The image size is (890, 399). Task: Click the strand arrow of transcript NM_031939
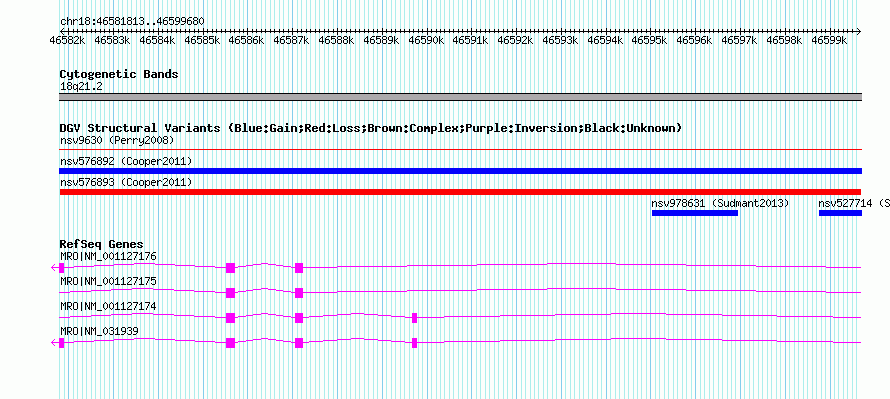[x=54, y=343]
